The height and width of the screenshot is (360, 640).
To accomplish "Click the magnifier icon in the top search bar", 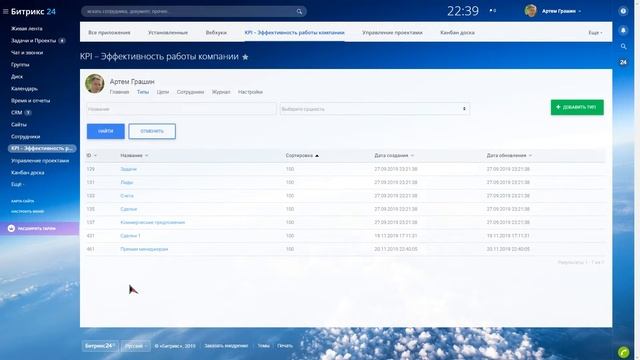I will (299, 11).
